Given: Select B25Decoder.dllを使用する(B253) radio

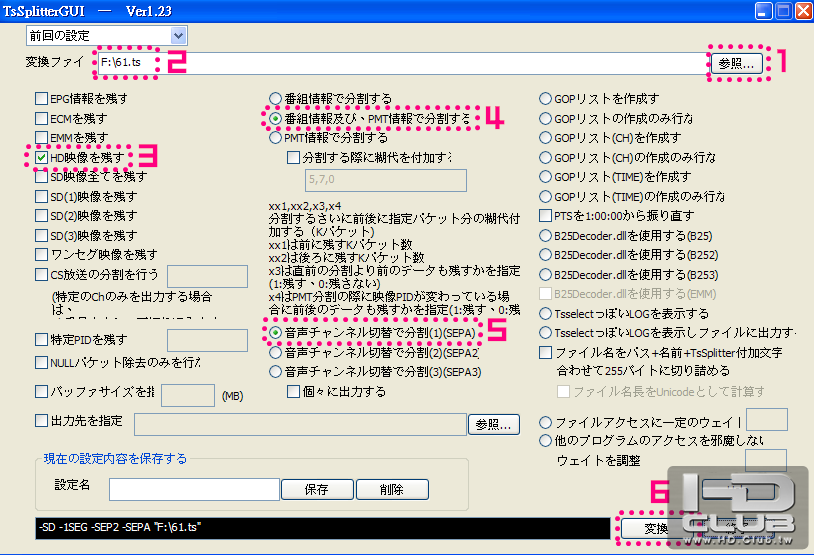Looking at the screenshot, I should [545, 275].
